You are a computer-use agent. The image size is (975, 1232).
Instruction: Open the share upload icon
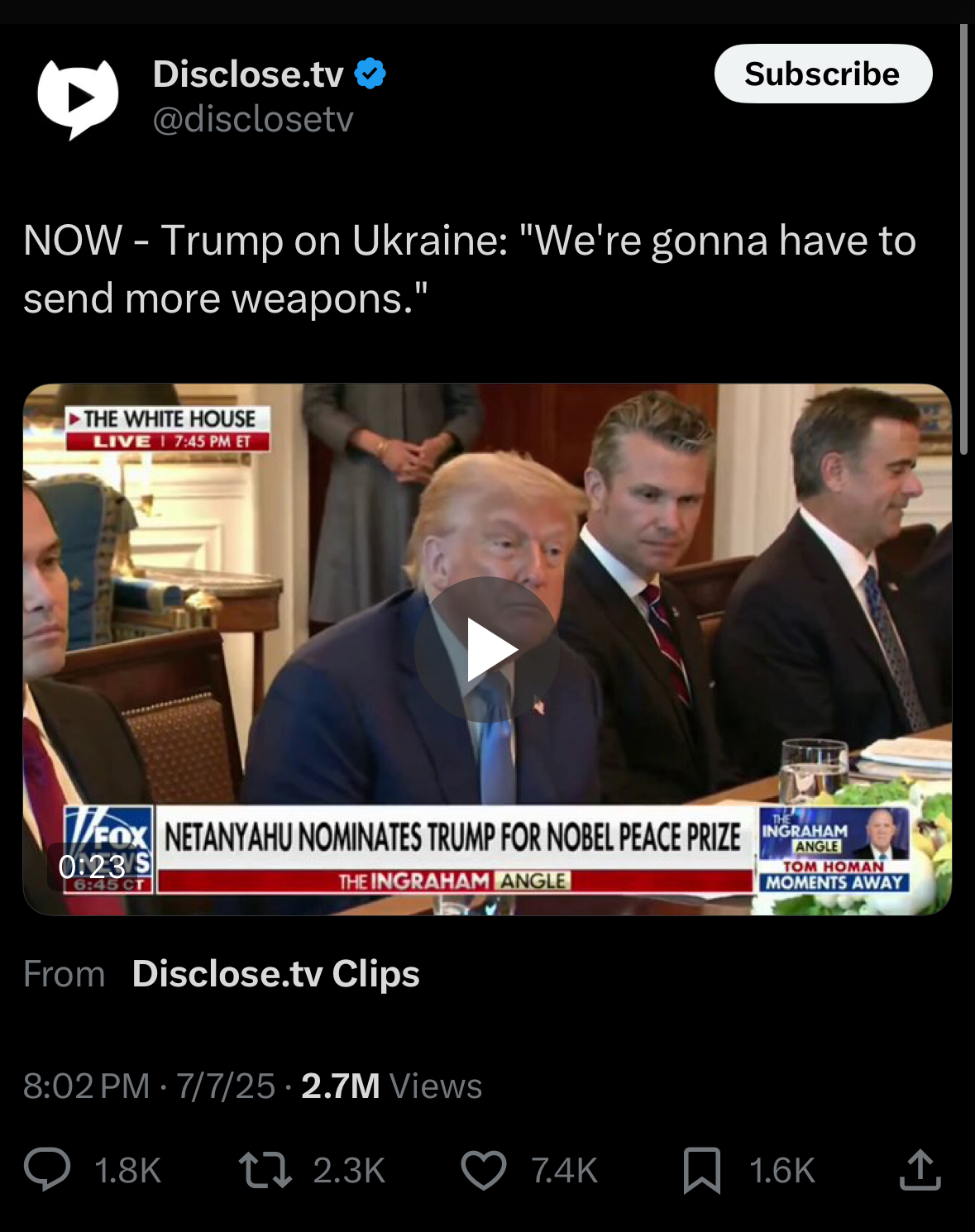(x=920, y=1169)
